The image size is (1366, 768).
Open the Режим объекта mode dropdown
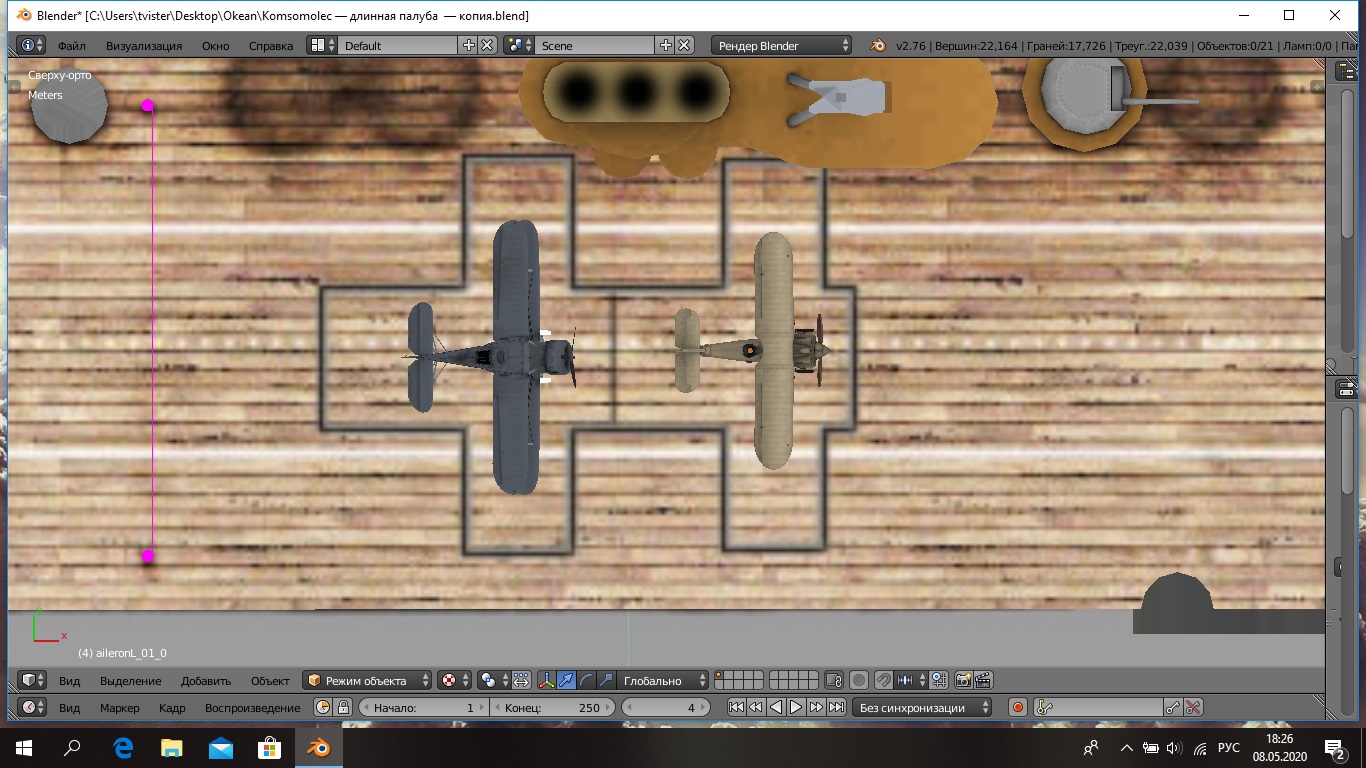tap(367, 680)
